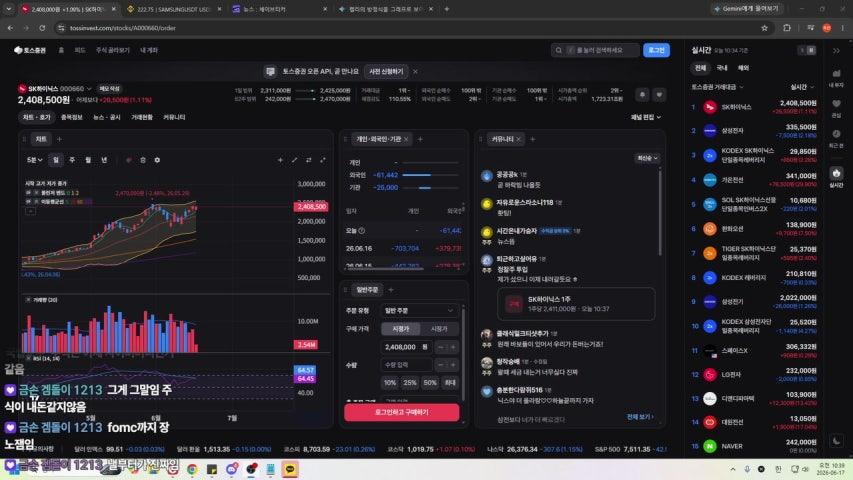This screenshot has height=480, width=853.
Task: Switch to 거래현황 tab
Action: click(141, 117)
